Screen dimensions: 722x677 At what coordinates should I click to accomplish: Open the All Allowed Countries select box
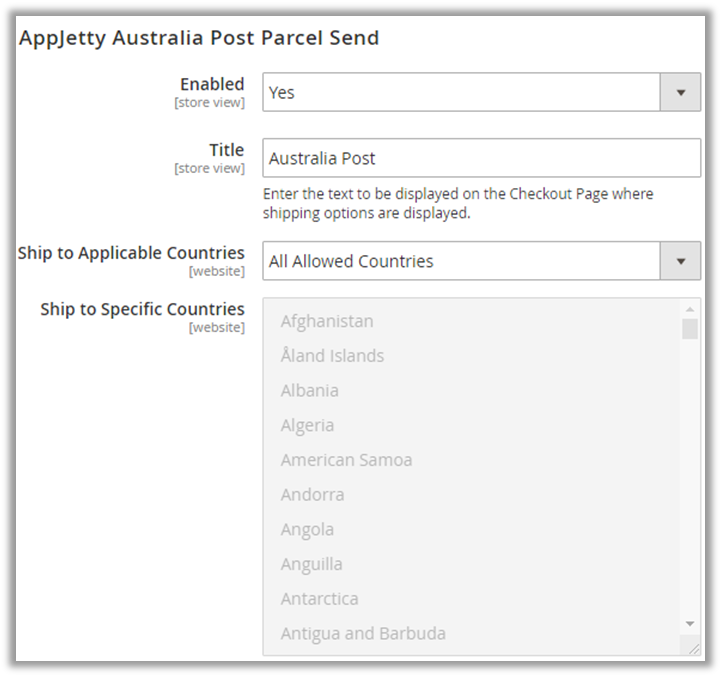[461, 261]
